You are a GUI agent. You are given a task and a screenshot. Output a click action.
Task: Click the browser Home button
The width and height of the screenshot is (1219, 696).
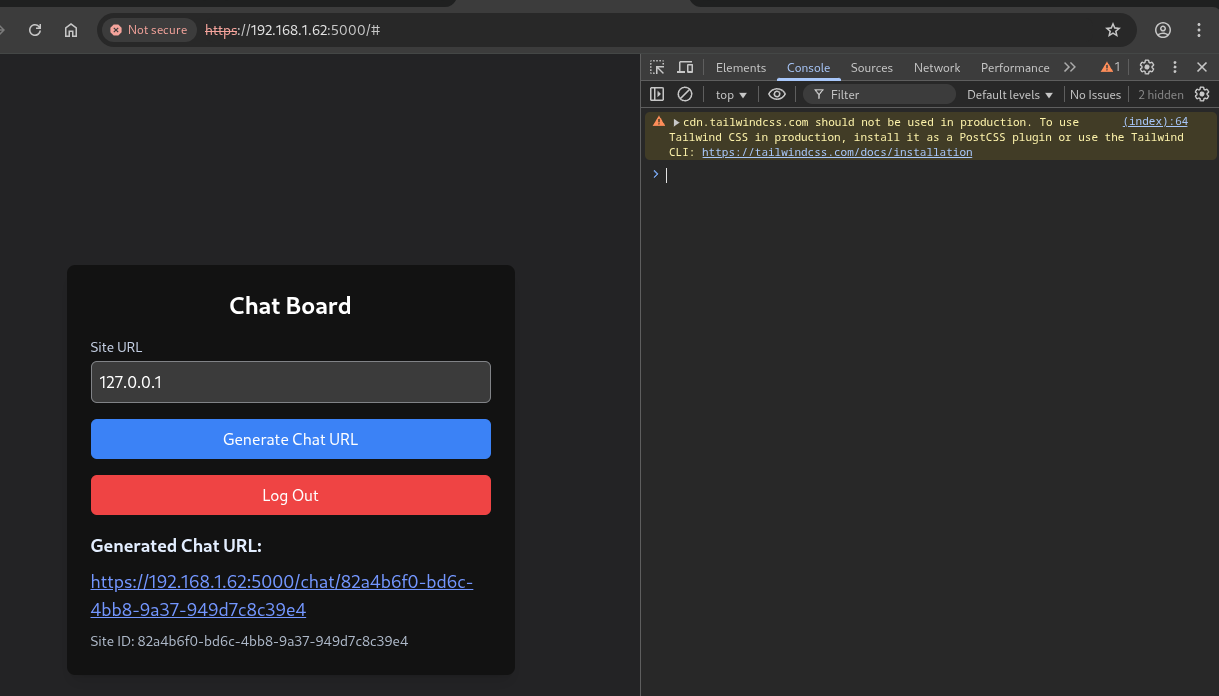[71, 30]
